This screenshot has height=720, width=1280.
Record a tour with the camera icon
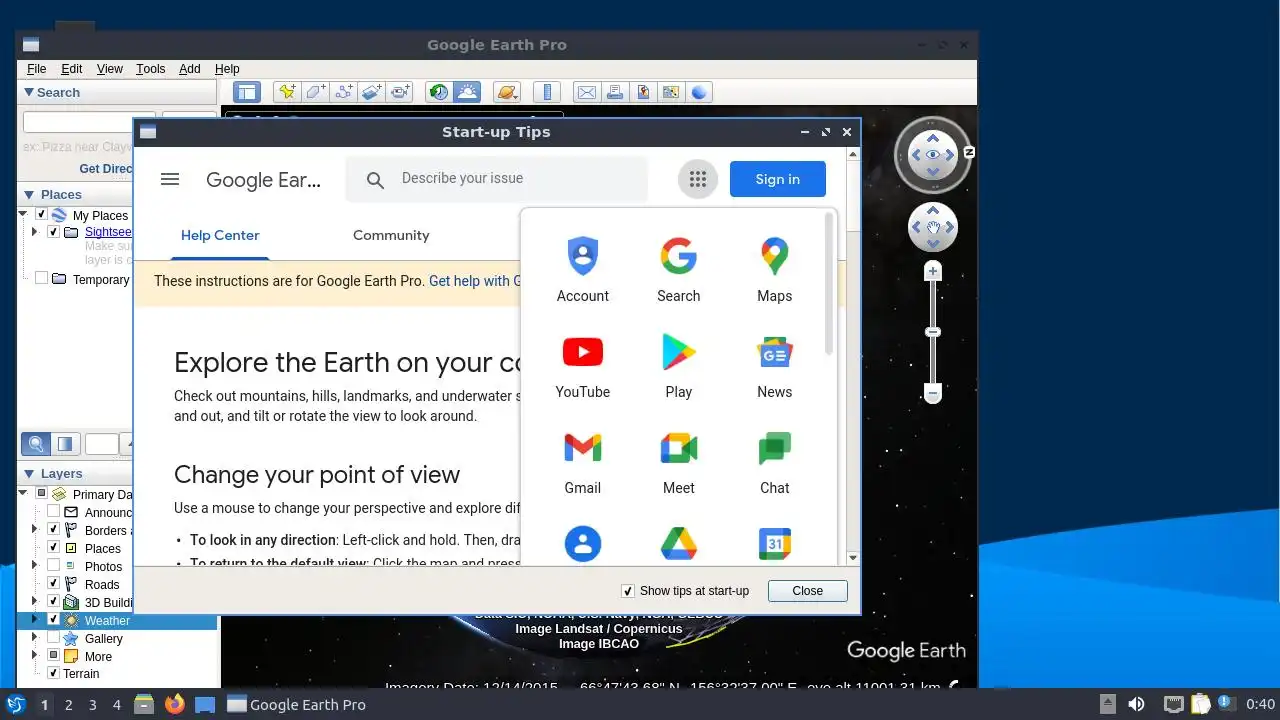(x=400, y=92)
